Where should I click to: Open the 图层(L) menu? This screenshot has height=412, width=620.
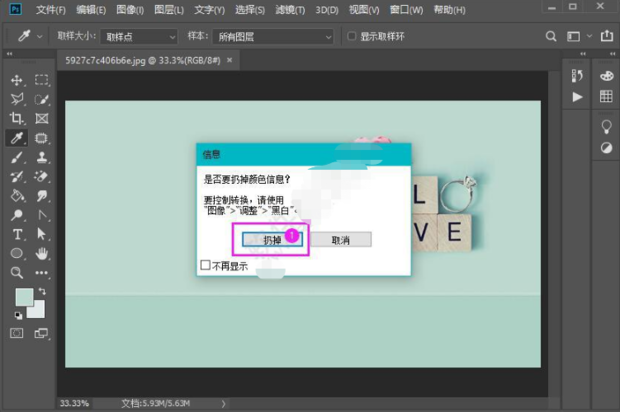[169, 9]
